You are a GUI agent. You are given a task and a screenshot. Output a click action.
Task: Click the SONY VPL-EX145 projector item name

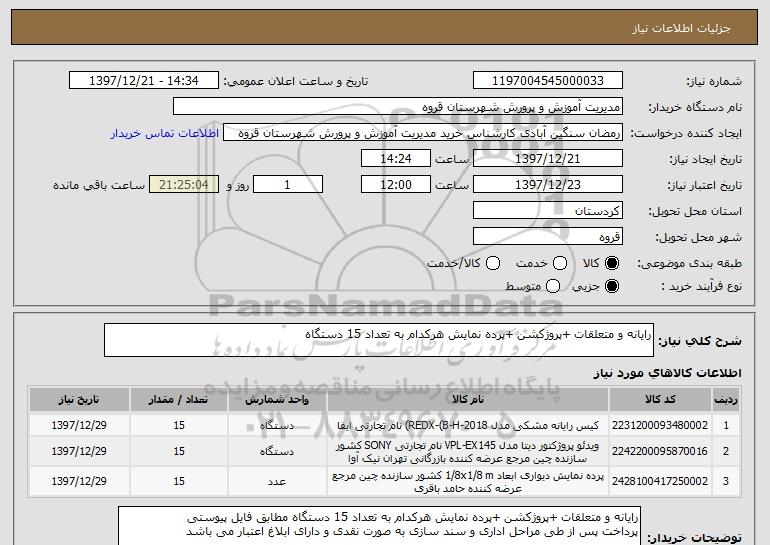(468, 452)
